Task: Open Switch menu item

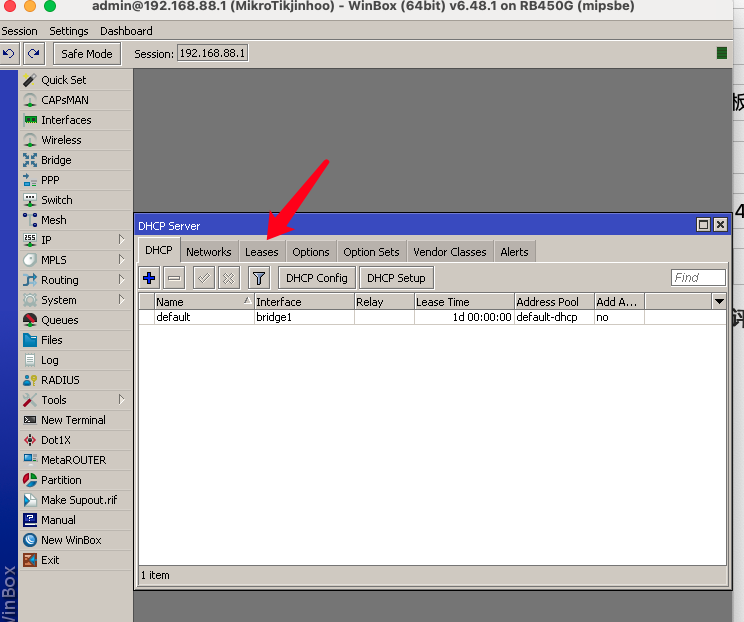Action: coord(75,200)
